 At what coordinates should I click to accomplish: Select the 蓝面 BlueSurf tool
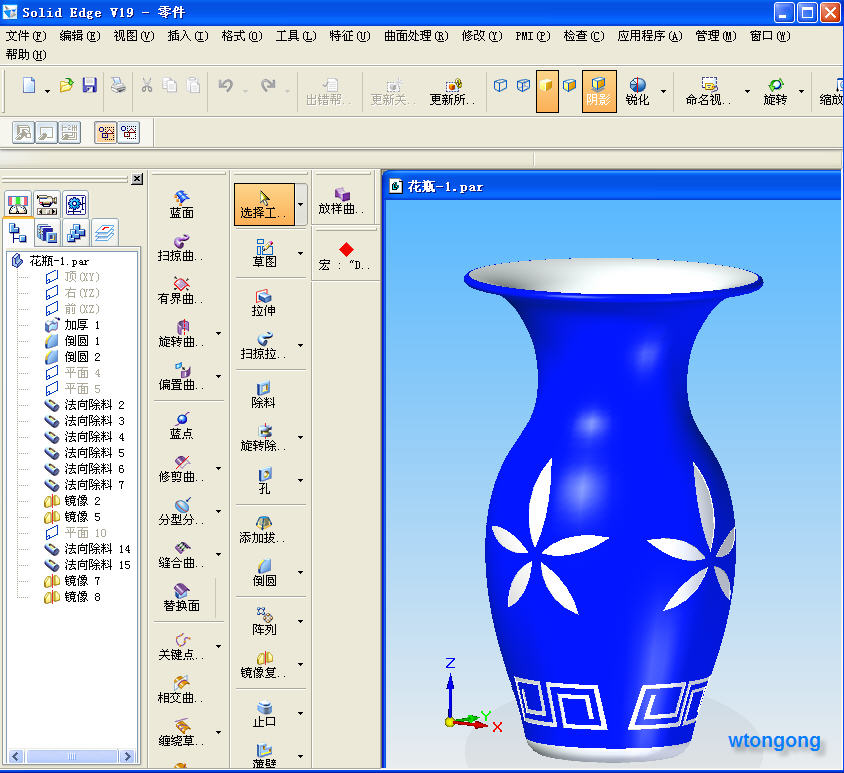coord(181,205)
